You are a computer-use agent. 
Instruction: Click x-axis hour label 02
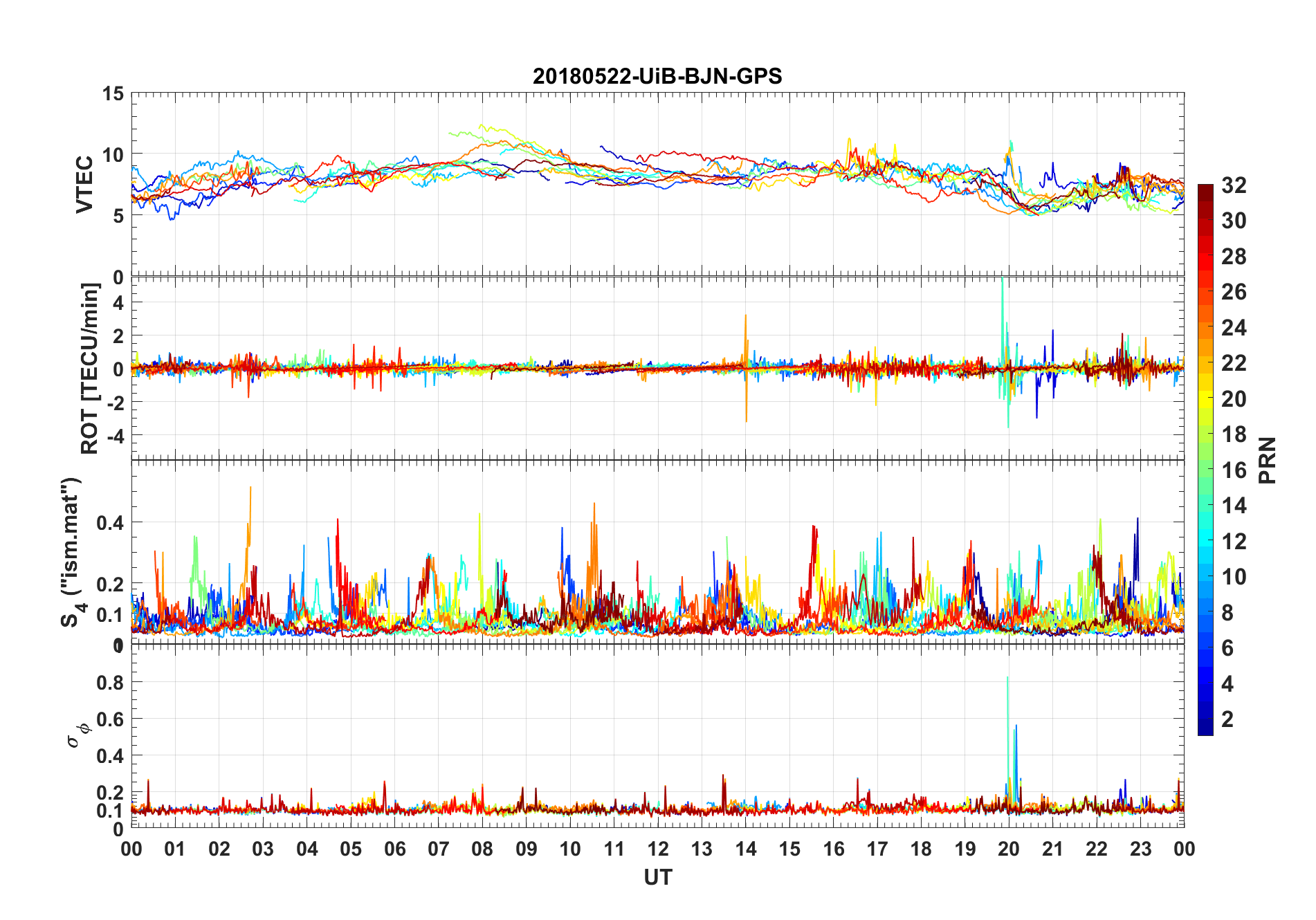[219, 849]
